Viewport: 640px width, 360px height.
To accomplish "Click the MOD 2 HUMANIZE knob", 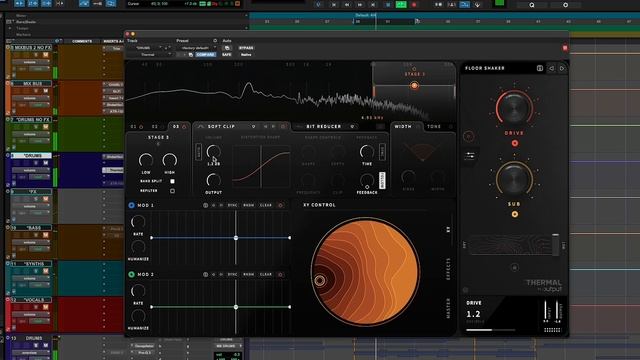I will pyautogui.click(x=138, y=316).
